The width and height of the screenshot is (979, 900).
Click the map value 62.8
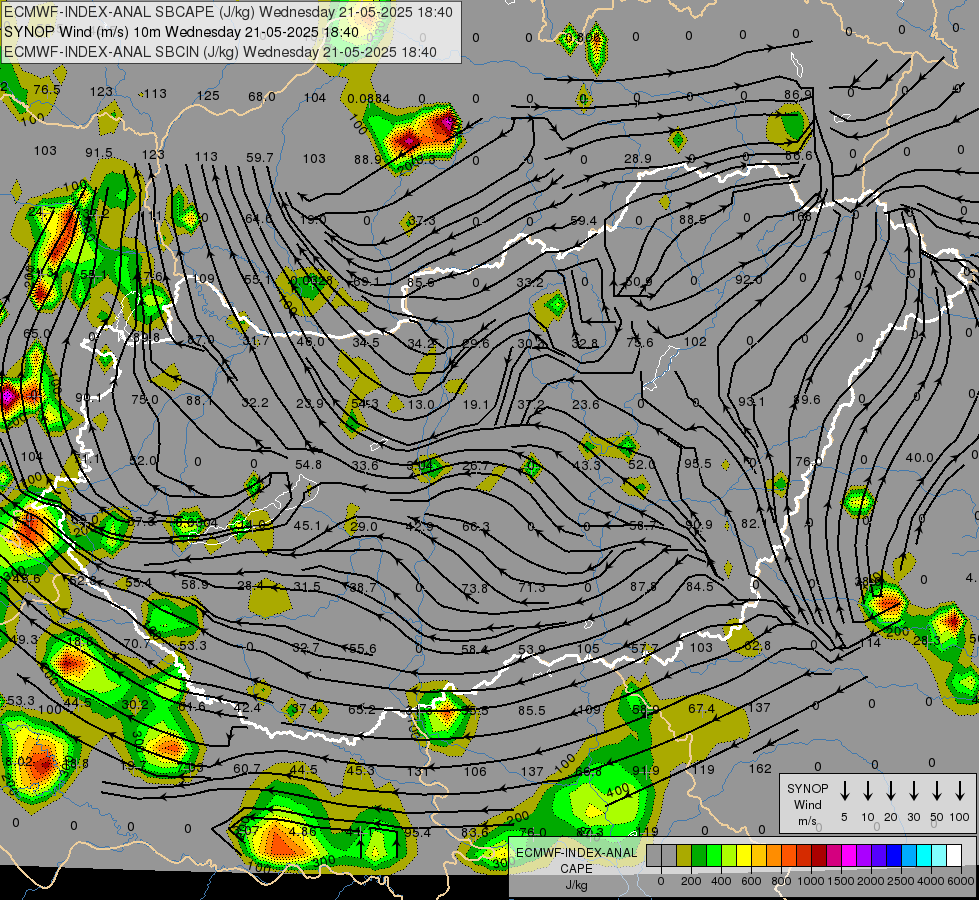click(x=757, y=645)
